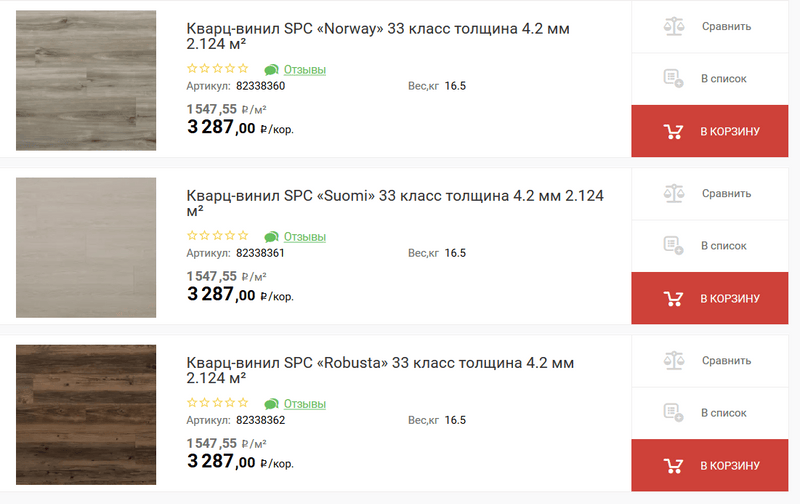Viewport: 800px width, 504px height.
Task: Click the Norway gray wood floor thumbnail
Action: [x=86, y=80]
